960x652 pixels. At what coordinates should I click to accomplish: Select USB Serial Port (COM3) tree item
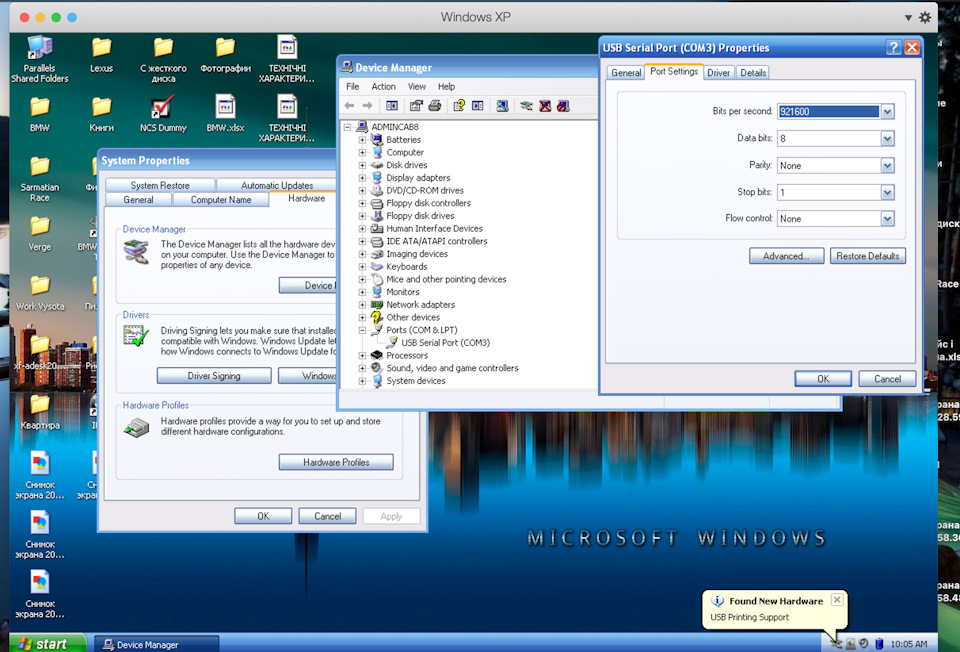click(445, 343)
